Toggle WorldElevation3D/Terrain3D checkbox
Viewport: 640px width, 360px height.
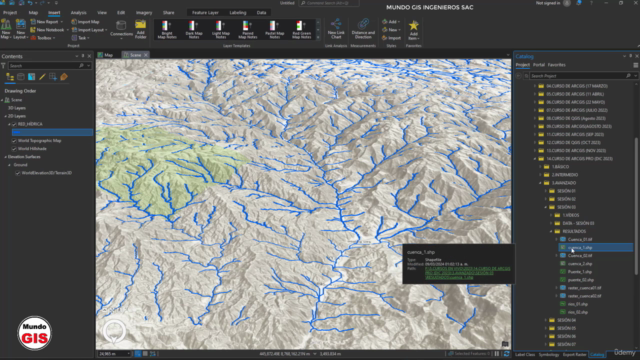[x=18, y=173]
